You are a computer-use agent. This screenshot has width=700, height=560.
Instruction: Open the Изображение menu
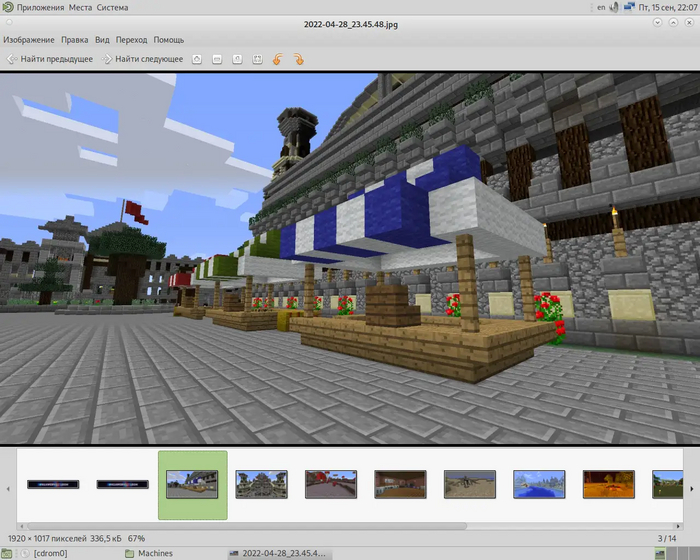[x=29, y=40]
